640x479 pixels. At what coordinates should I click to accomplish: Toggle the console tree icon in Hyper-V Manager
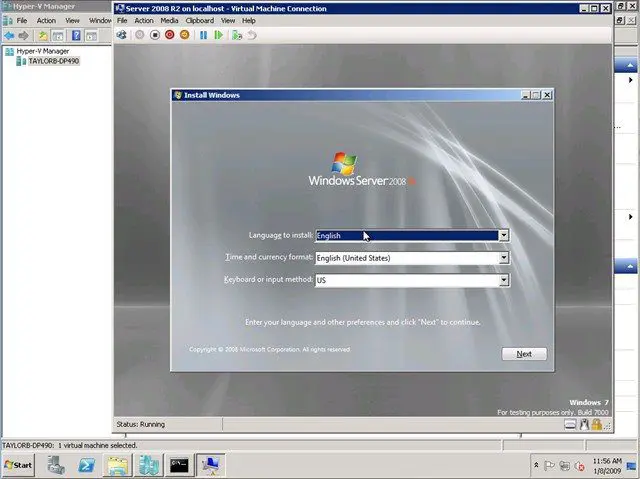point(58,36)
